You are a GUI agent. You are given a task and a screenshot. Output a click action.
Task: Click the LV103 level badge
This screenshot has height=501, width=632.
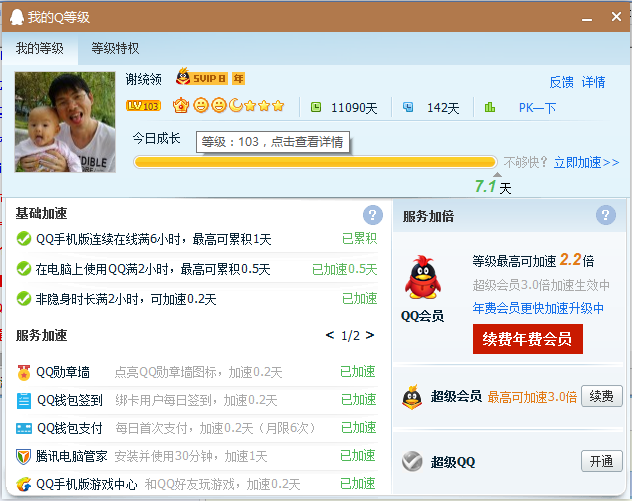tap(143, 106)
